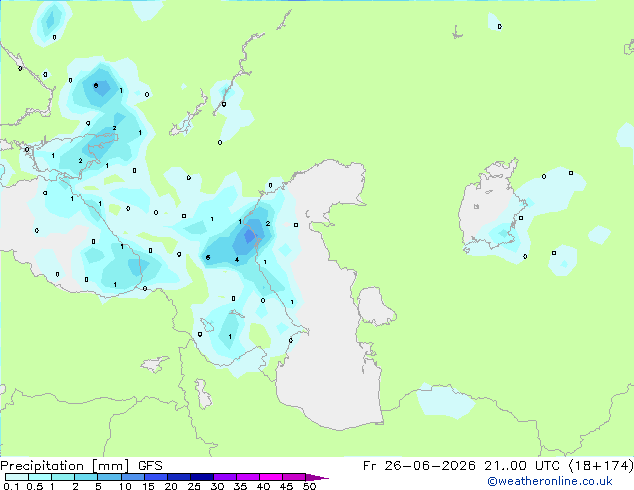Open the weatheronline.co.uk copyright link
The height and width of the screenshot is (490, 634).
550,481
